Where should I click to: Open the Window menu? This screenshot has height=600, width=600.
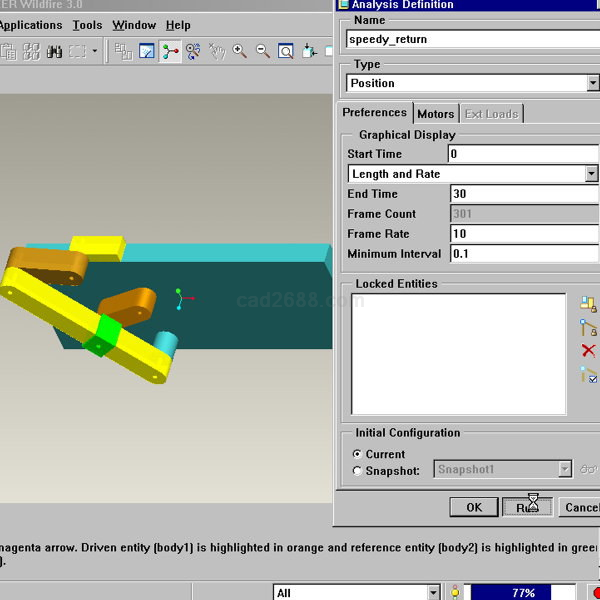pyautogui.click(x=133, y=25)
